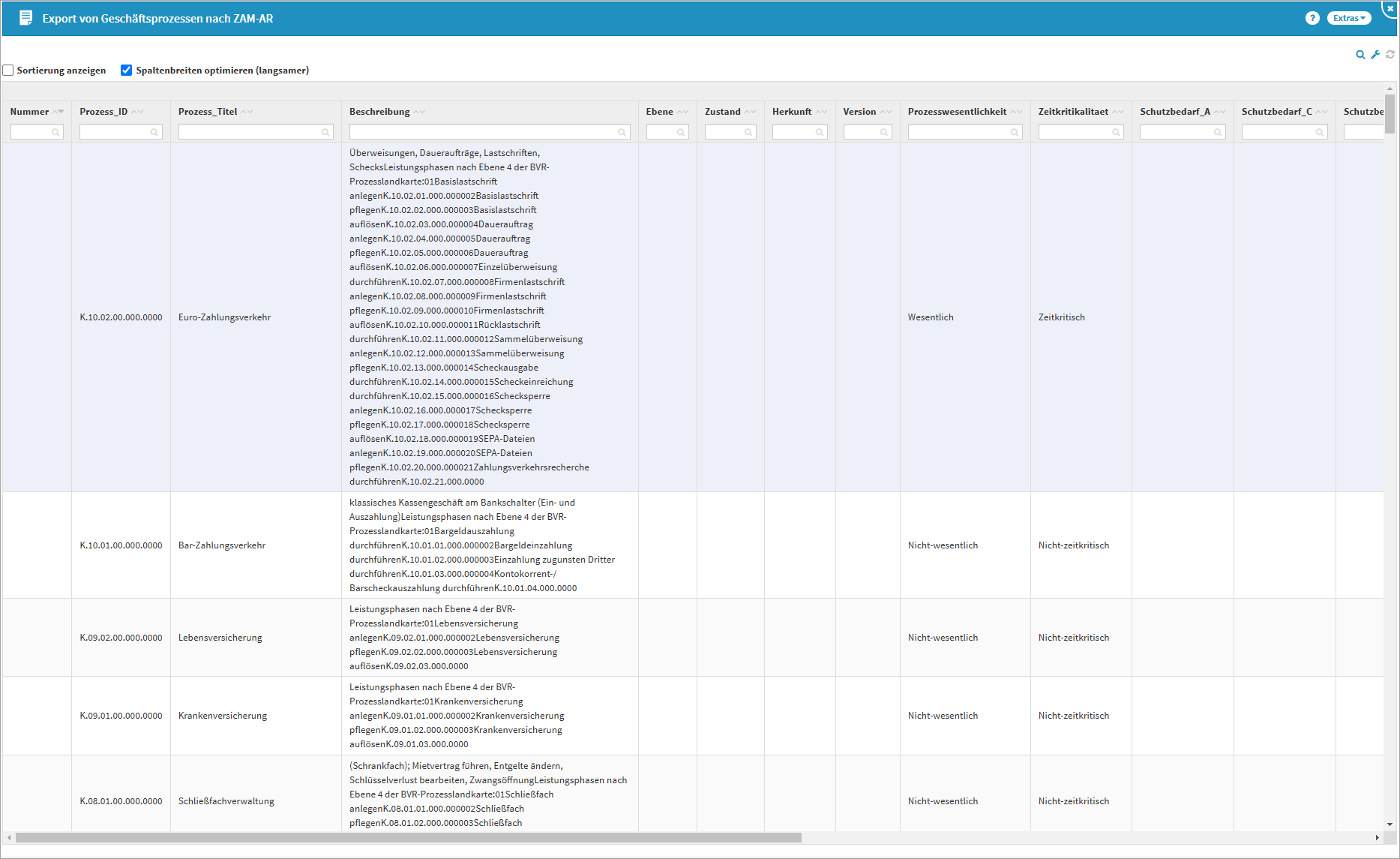The image size is (1400, 859).
Task: Click the horizontal scrollbar at table bottom
Action: point(408,837)
